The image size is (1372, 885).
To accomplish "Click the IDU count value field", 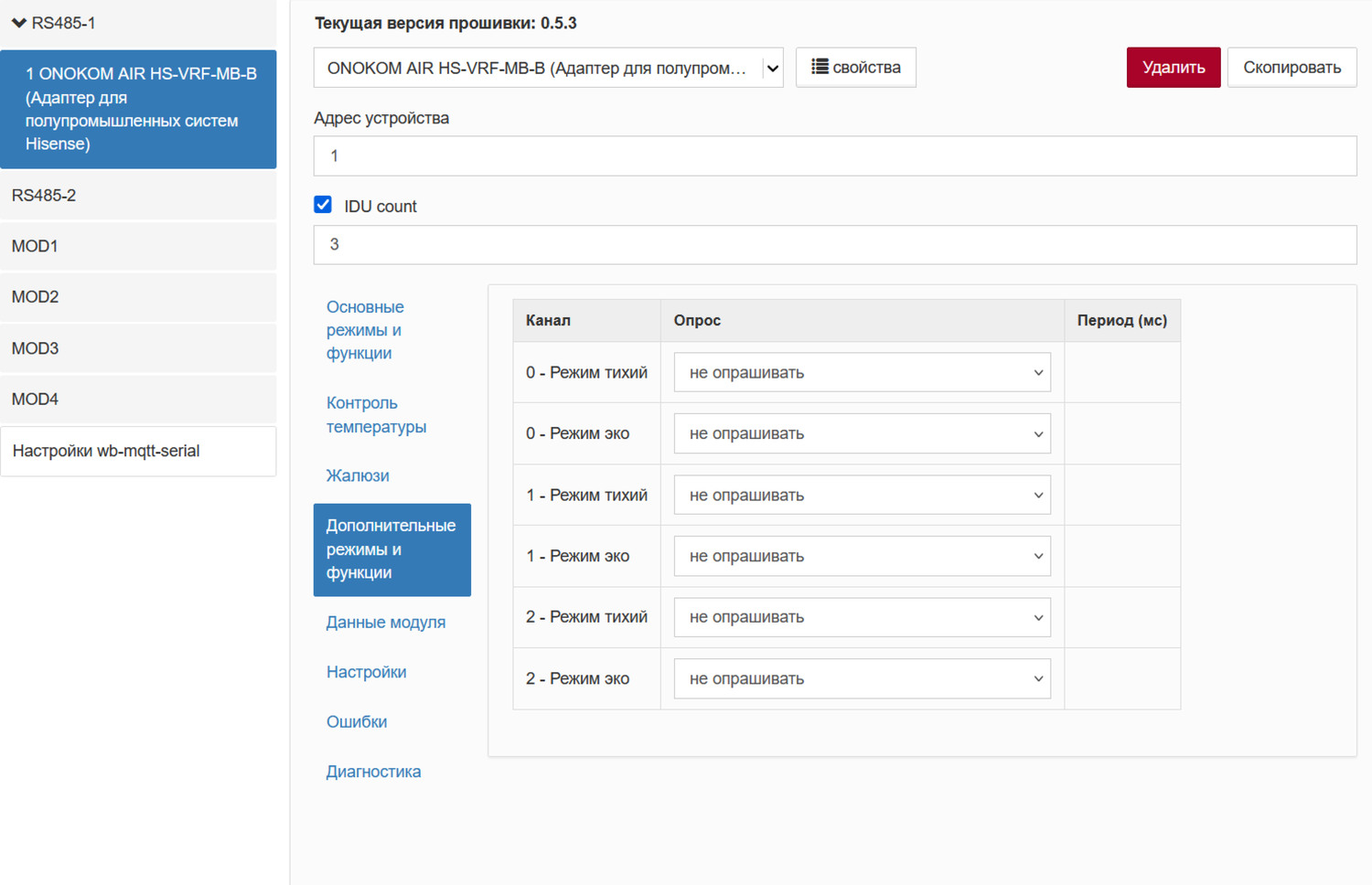I will (x=834, y=245).
